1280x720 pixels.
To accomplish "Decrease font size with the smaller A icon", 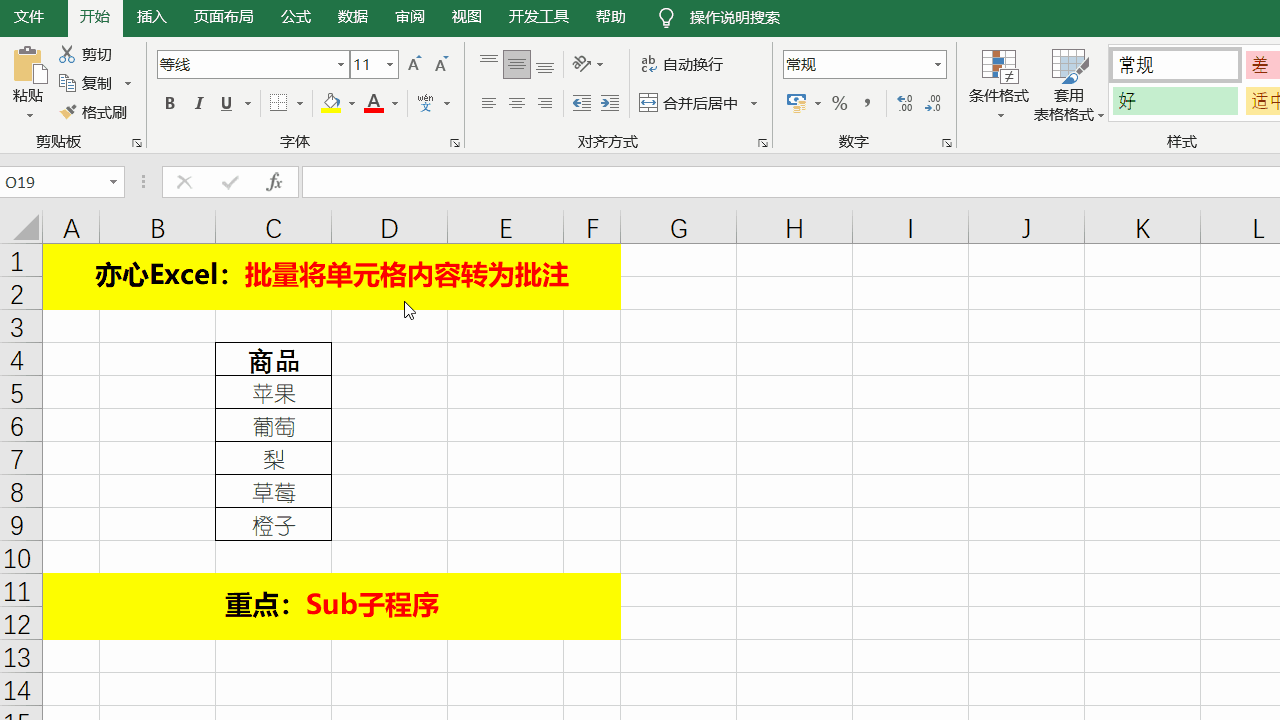I will click(x=441, y=65).
